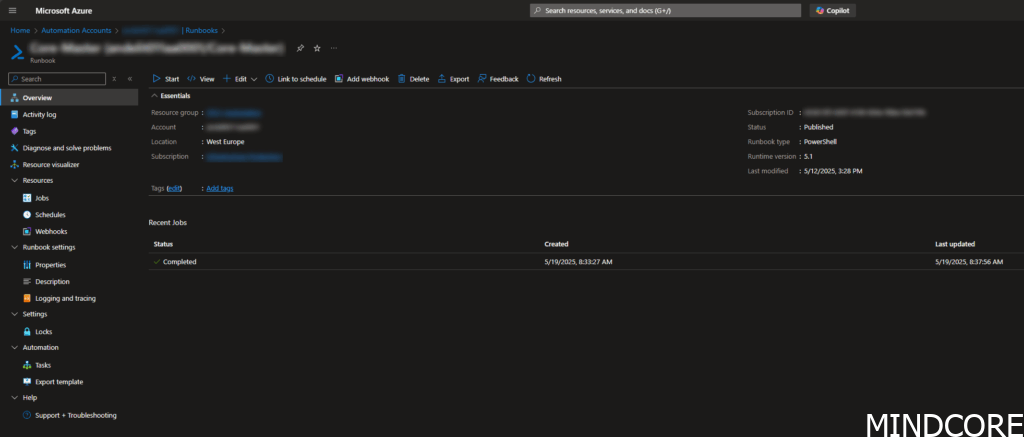Collapse the Essentials section
This screenshot has height=437, width=1024.
pyautogui.click(x=154, y=96)
